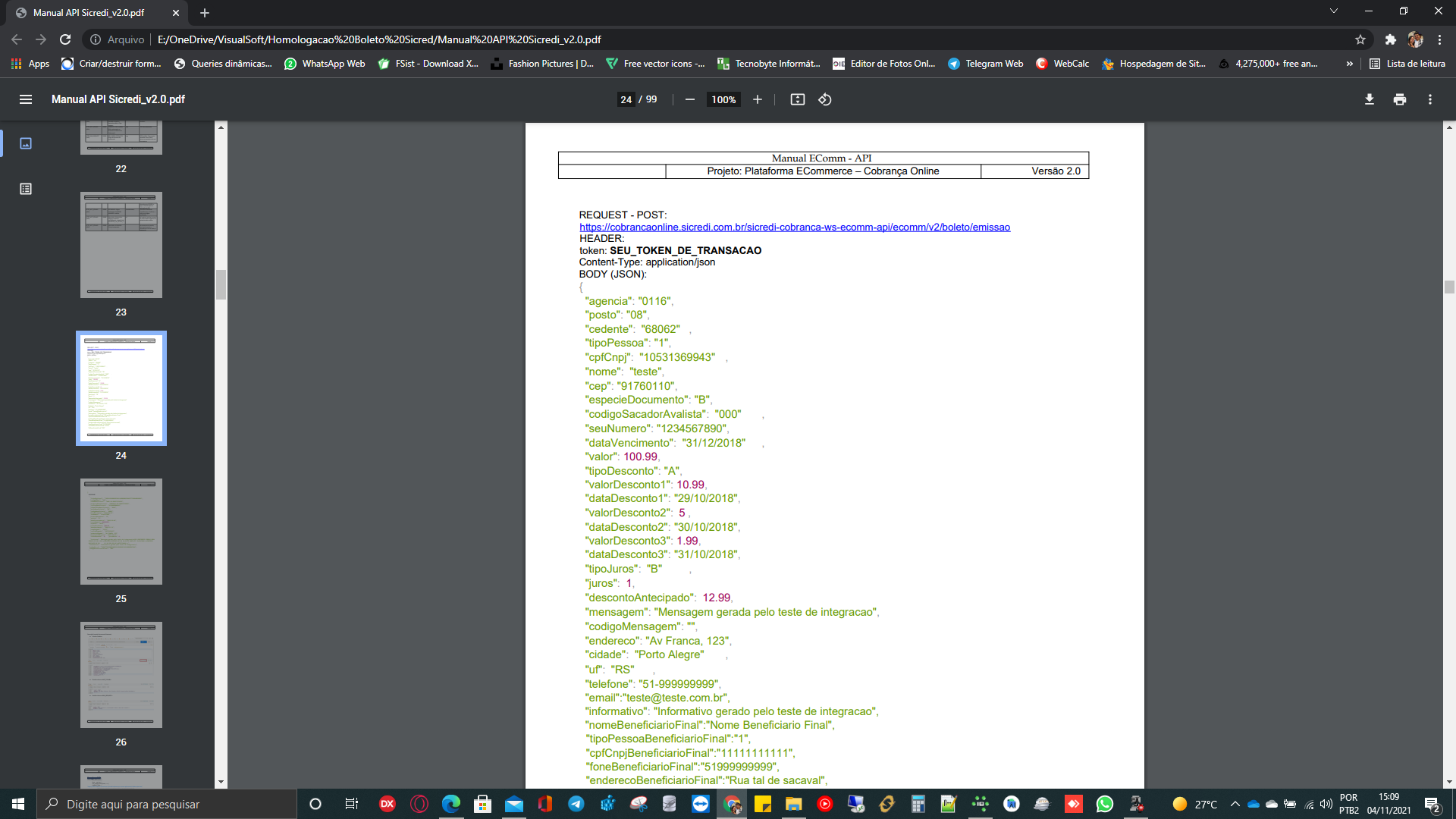Click the Sicredi boleto emissao URL

tap(795, 227)
